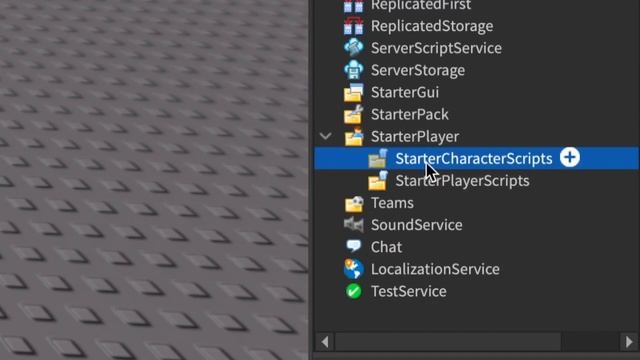Select ReplicatedFirst in the Explorer

point(421,5)
